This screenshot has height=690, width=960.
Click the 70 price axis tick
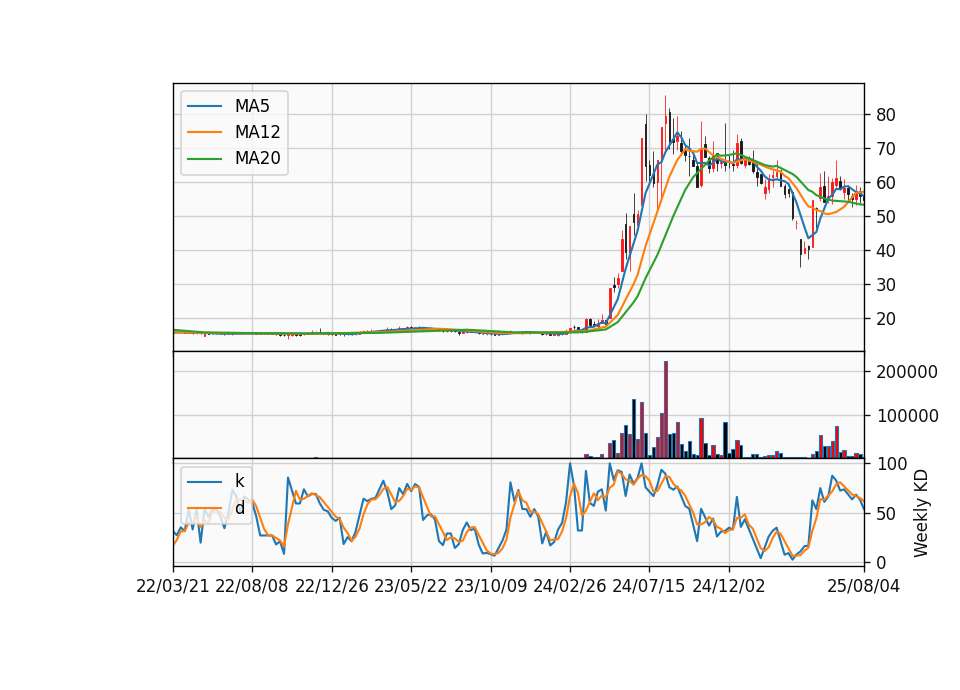(x=886, y=149)
